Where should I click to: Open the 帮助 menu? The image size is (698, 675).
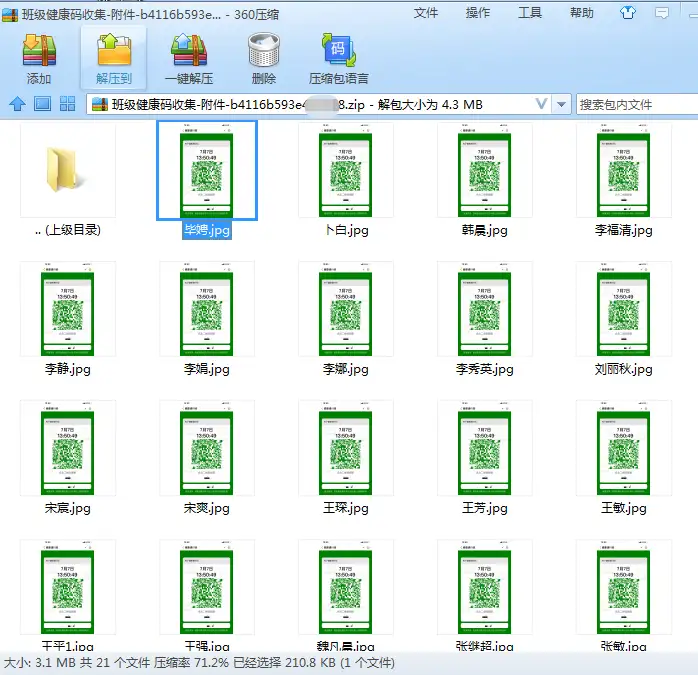(582, 13)
